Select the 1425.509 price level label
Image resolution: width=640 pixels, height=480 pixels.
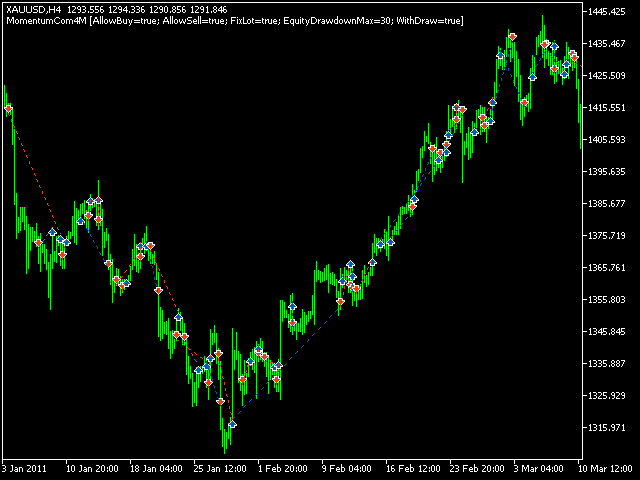click(x=607, y=76)
